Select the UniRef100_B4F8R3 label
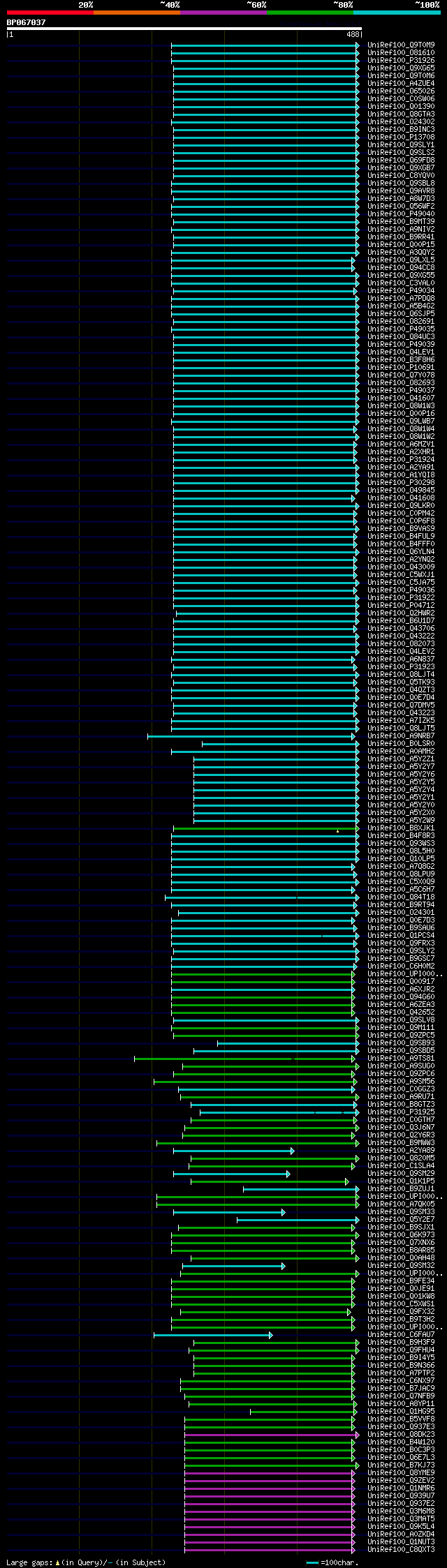The width and height of the screenshot is (447, 1568). point(401,836)
